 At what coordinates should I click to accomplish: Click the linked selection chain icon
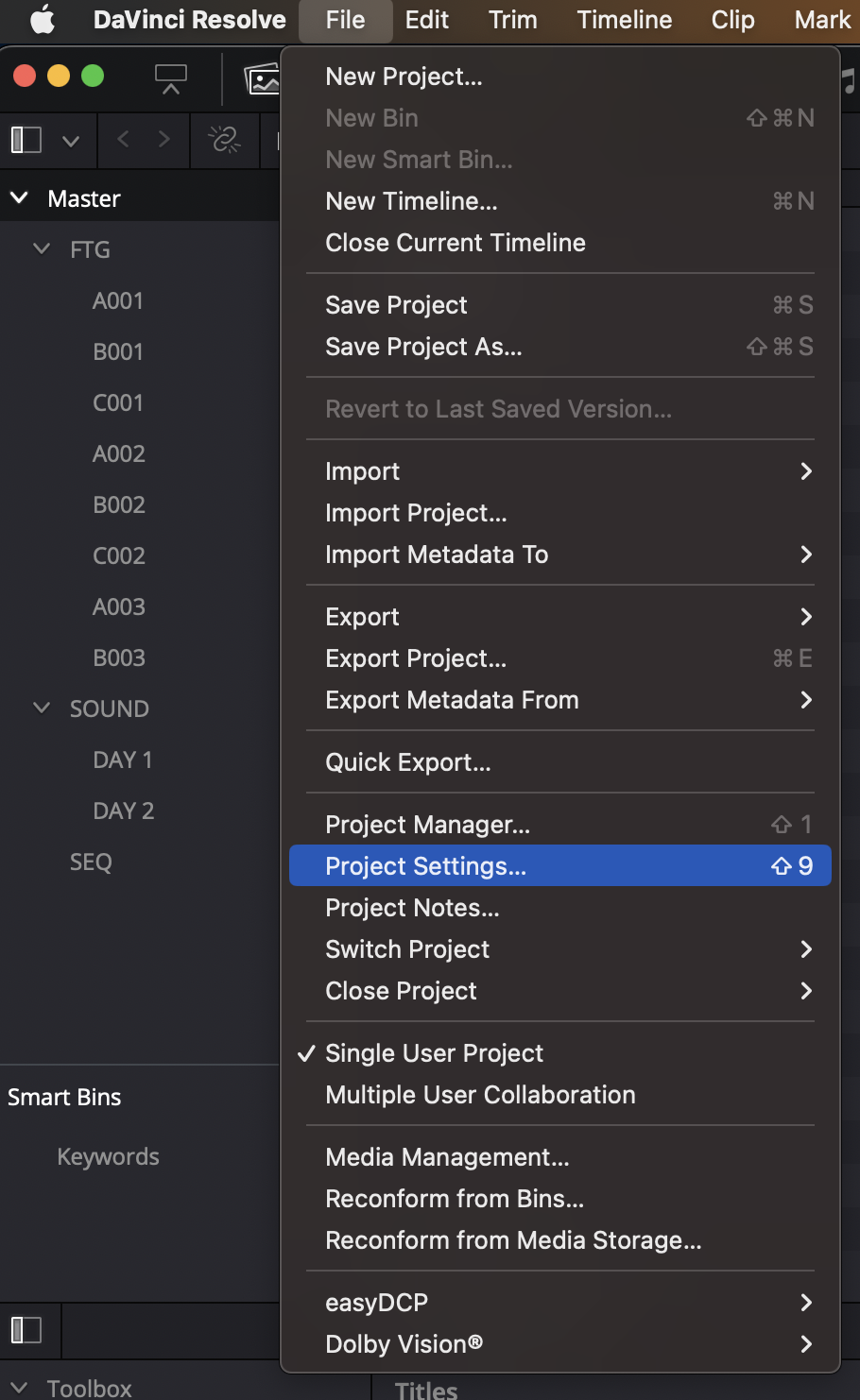point(224,140)
